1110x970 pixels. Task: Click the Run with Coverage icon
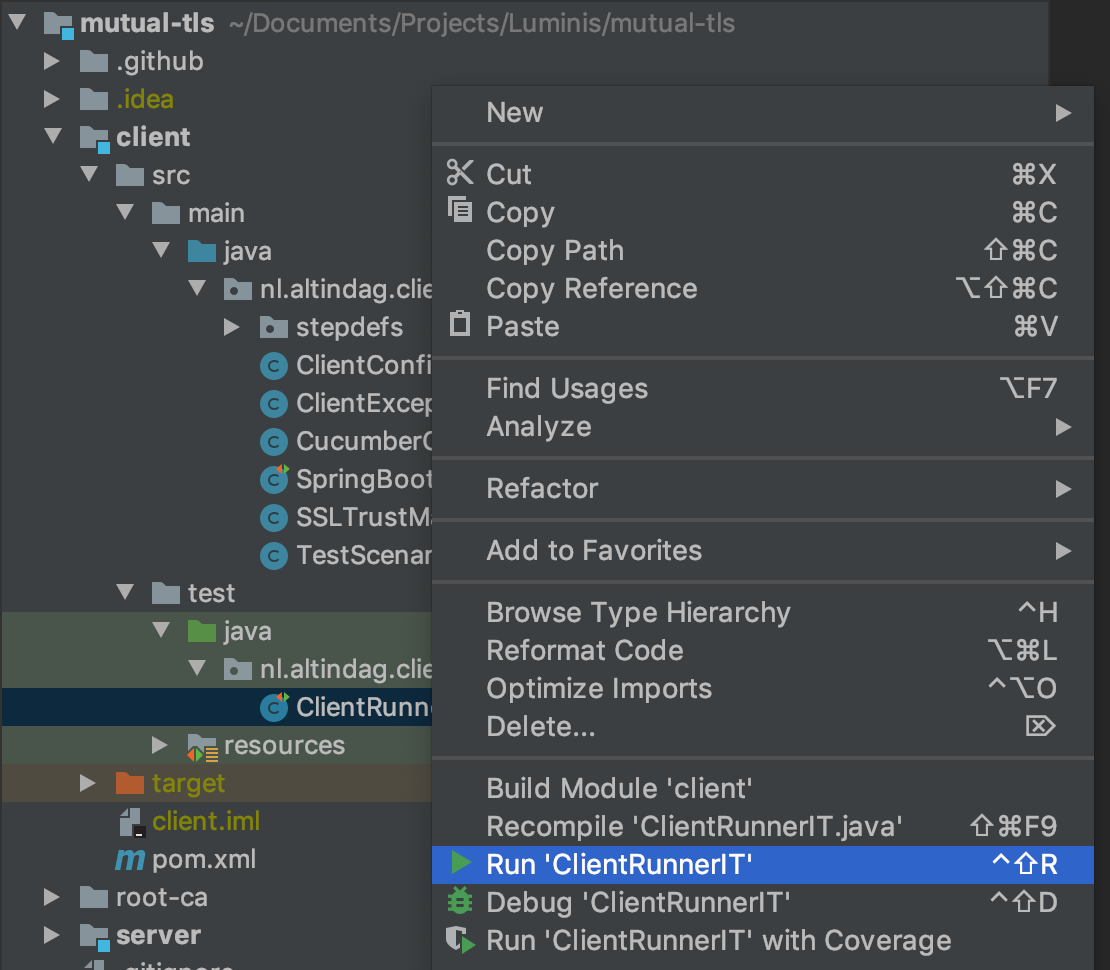(x=461, y=940)
